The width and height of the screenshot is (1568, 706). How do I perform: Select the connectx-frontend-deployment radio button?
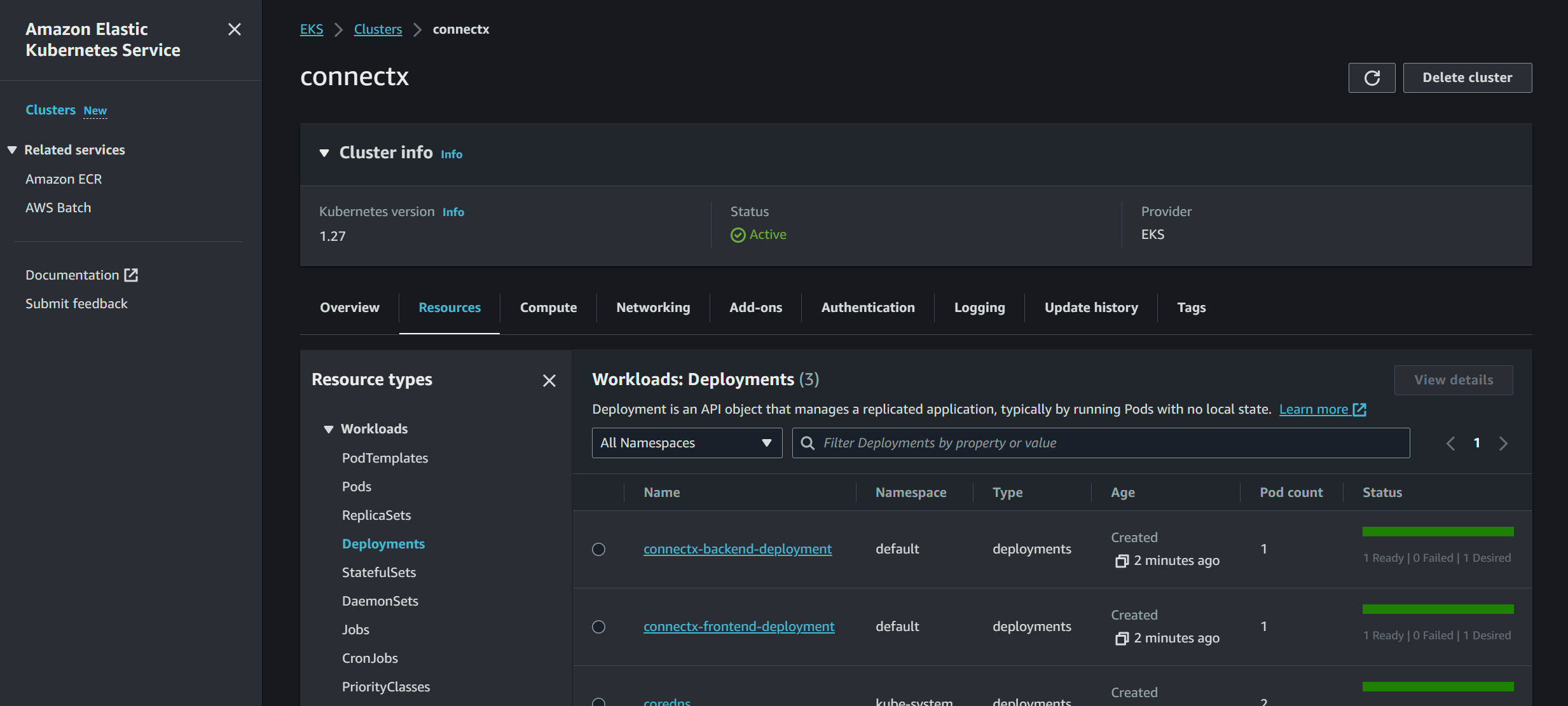598,627
